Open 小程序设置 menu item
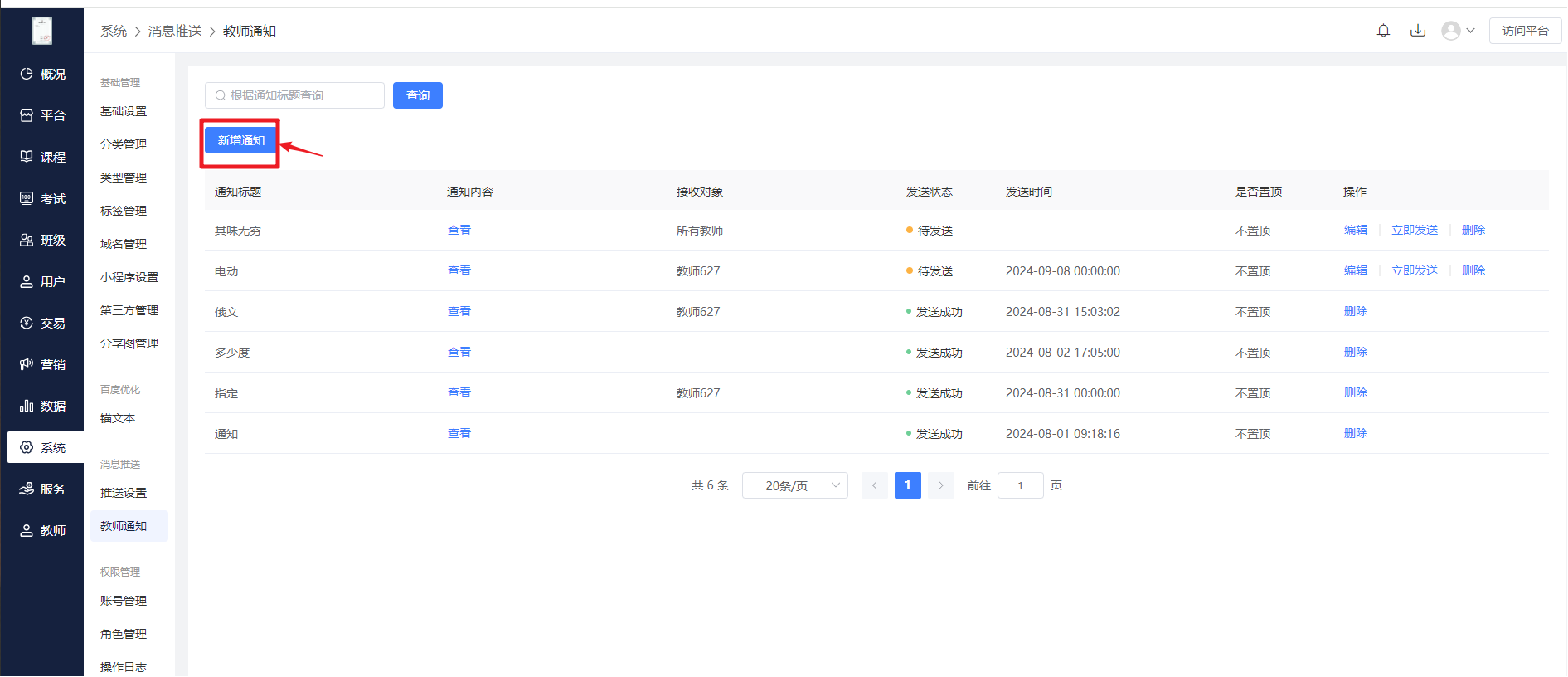Image resolution: width=1568 pixels, height=677 pixels. (x=129, y=277)
